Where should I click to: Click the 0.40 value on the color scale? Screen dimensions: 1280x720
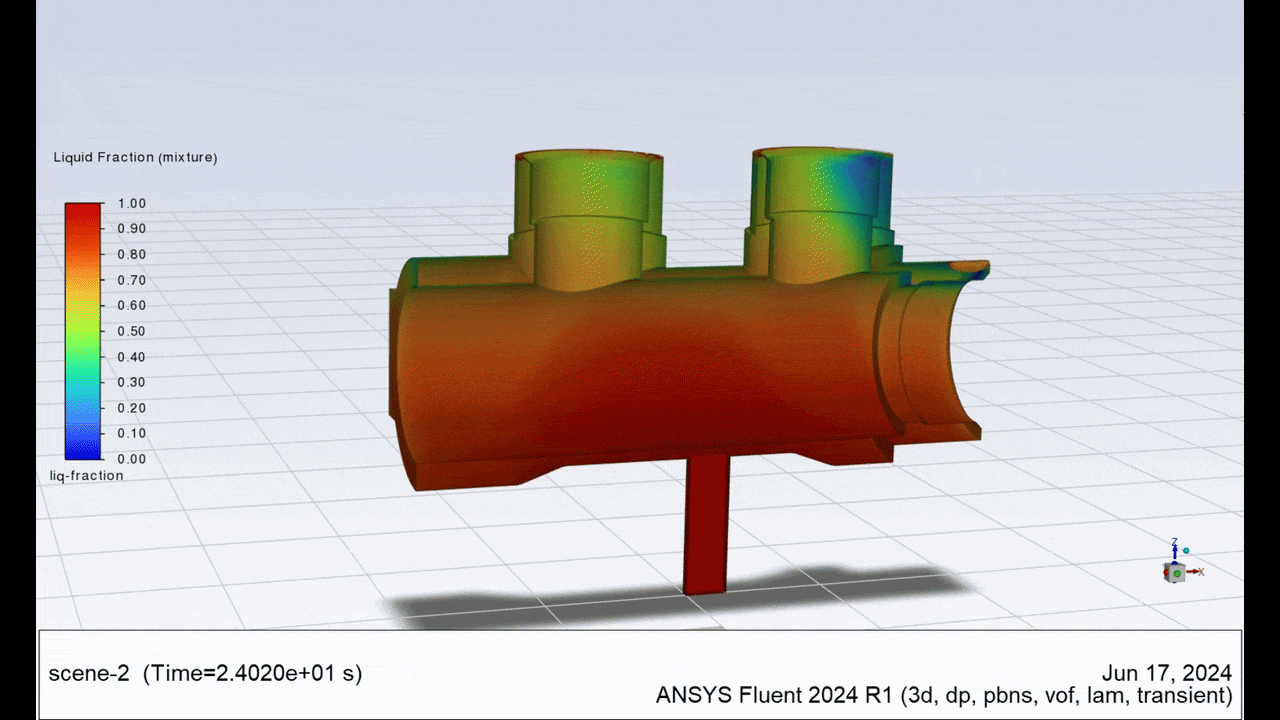pyautogui.click(x=132, y=357)
